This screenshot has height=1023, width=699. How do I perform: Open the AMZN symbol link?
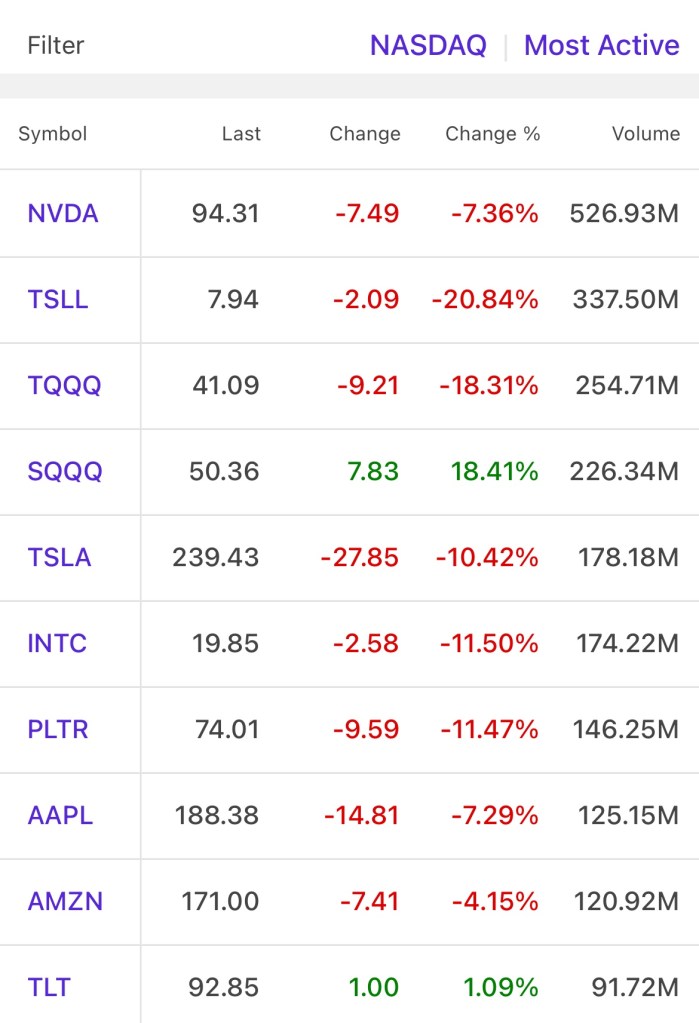click(x=65, y=901)
